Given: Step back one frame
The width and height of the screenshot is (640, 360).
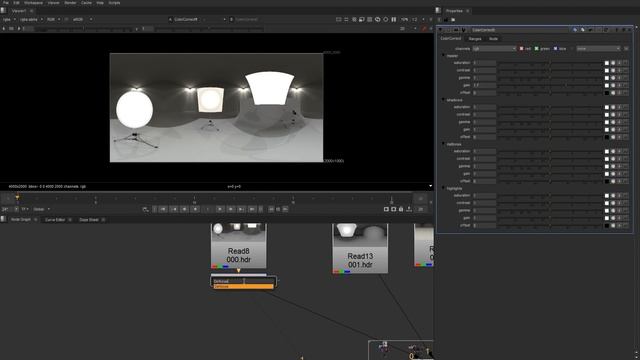Looking at the screenshot, I should [184, 209].
